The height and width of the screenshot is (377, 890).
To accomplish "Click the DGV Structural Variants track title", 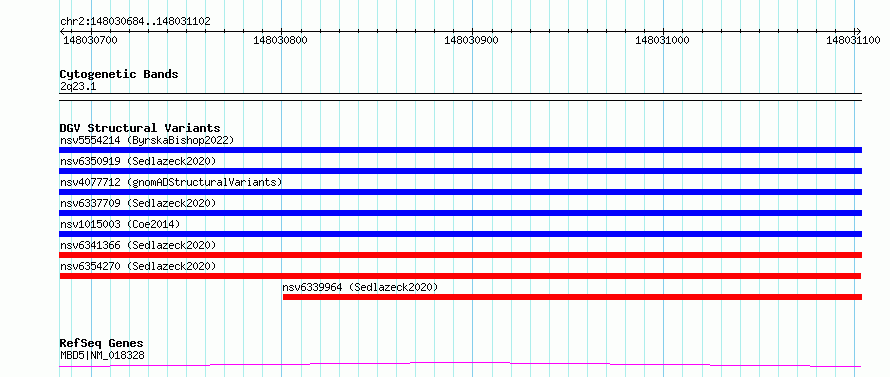I will (x=140, y=128).
